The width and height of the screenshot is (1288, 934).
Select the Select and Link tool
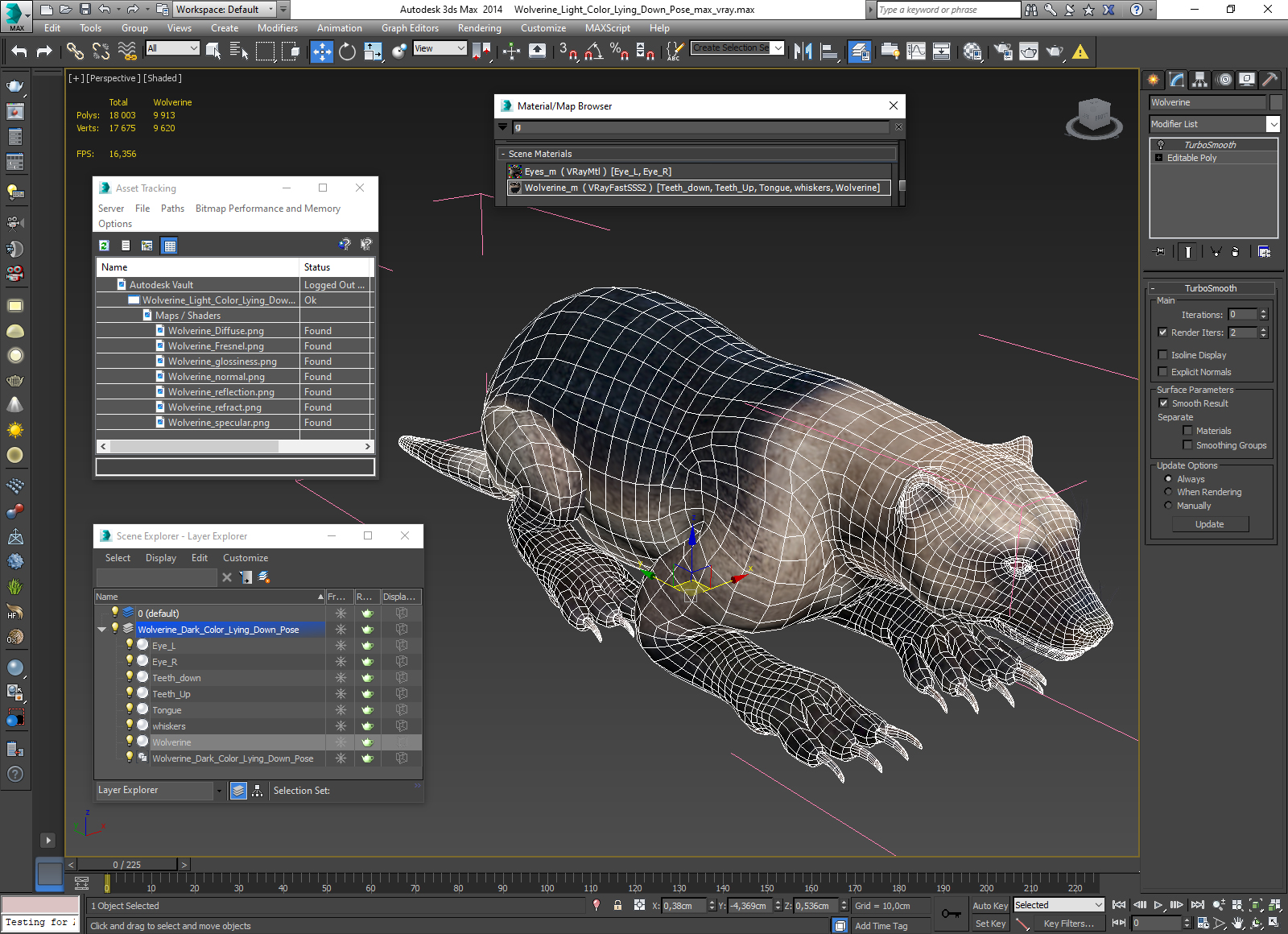pyautogui.click(x=75, y=51)
